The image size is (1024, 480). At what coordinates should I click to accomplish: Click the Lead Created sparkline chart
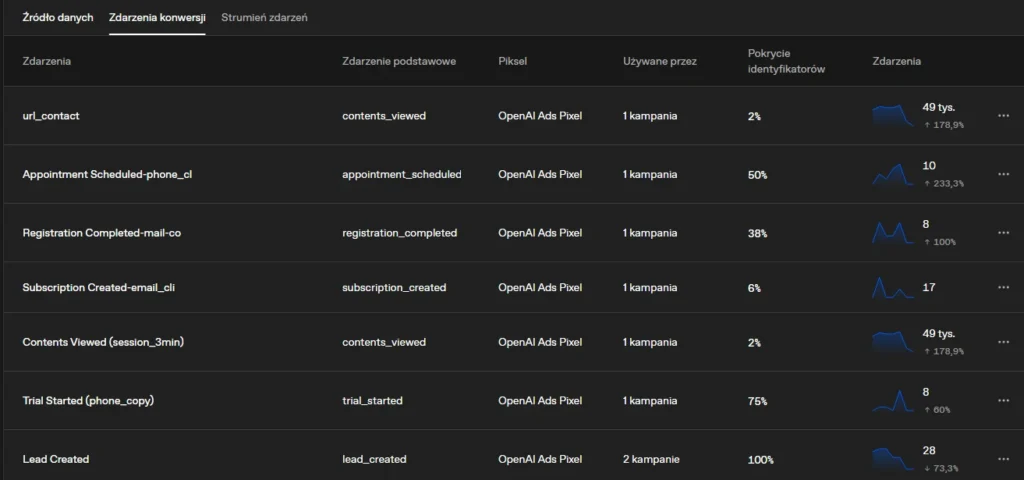click(x=893, y=458)
